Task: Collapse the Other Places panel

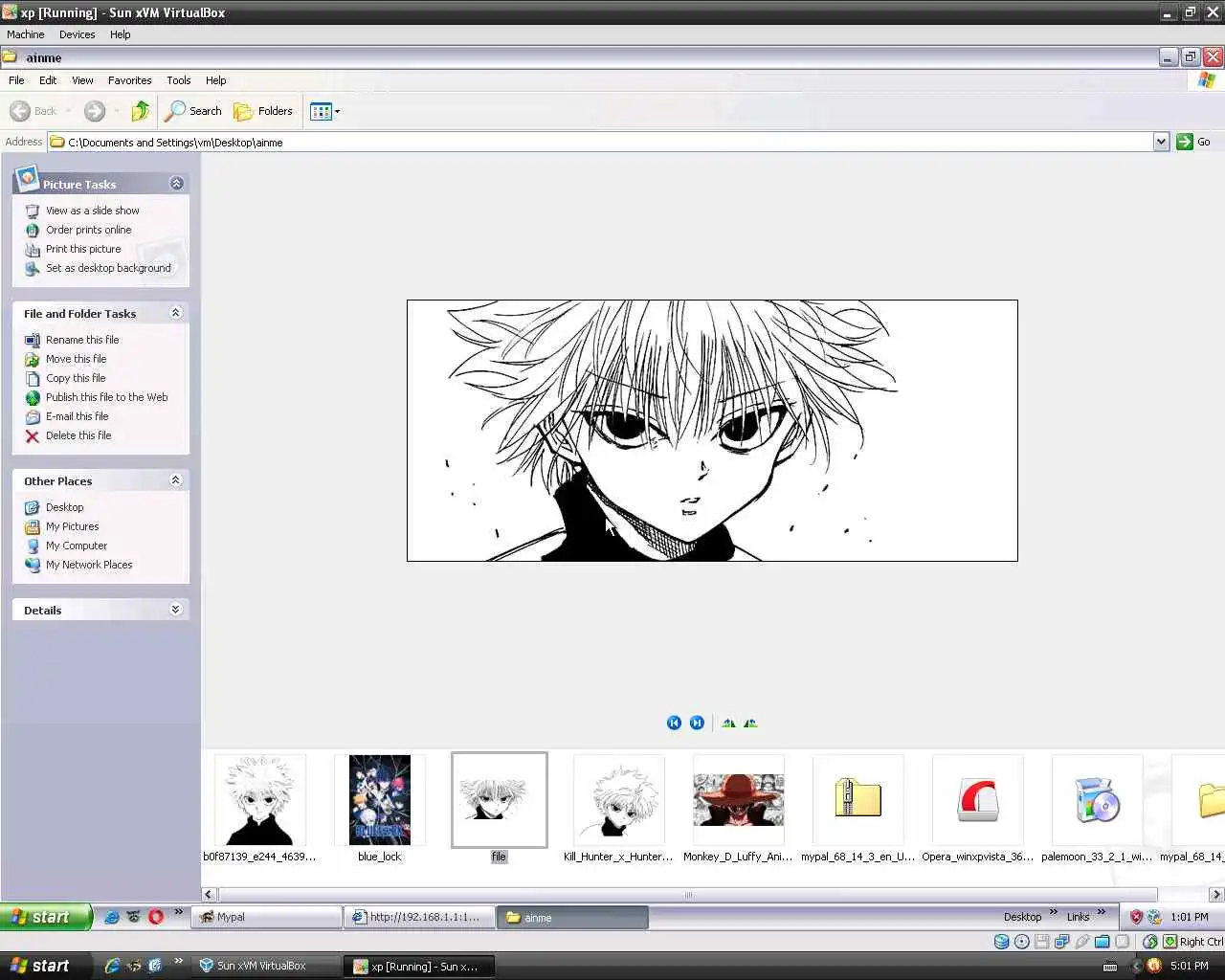Action: (176, 480)
